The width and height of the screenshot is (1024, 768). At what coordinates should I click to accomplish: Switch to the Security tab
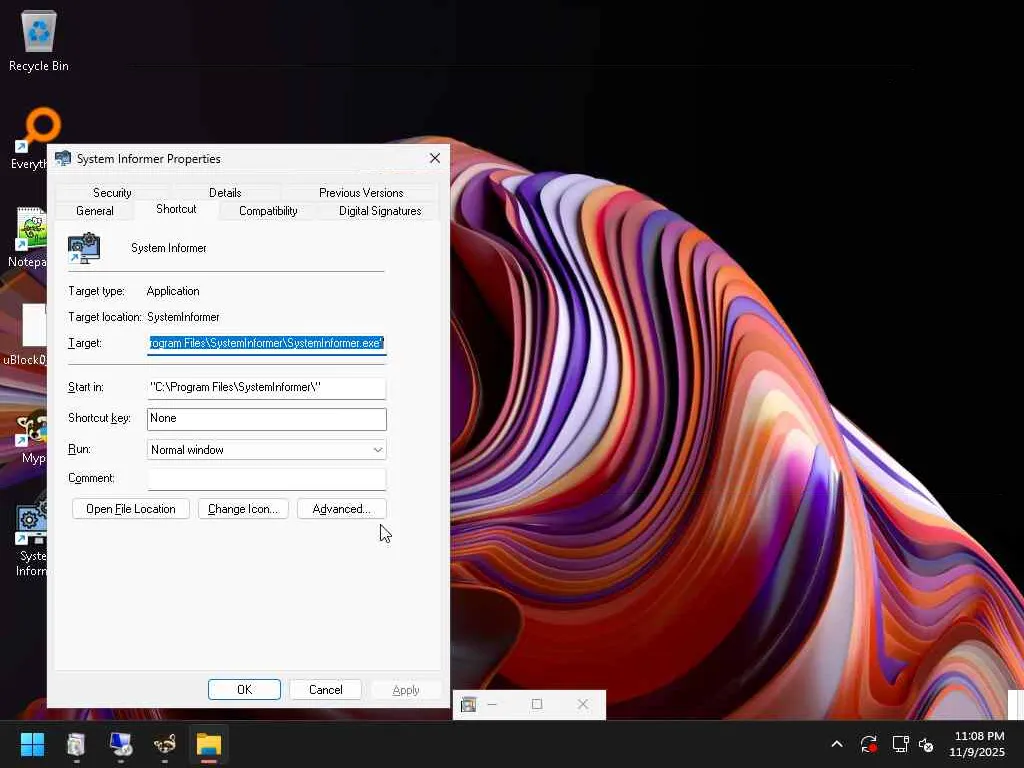[x=112, y=193]
